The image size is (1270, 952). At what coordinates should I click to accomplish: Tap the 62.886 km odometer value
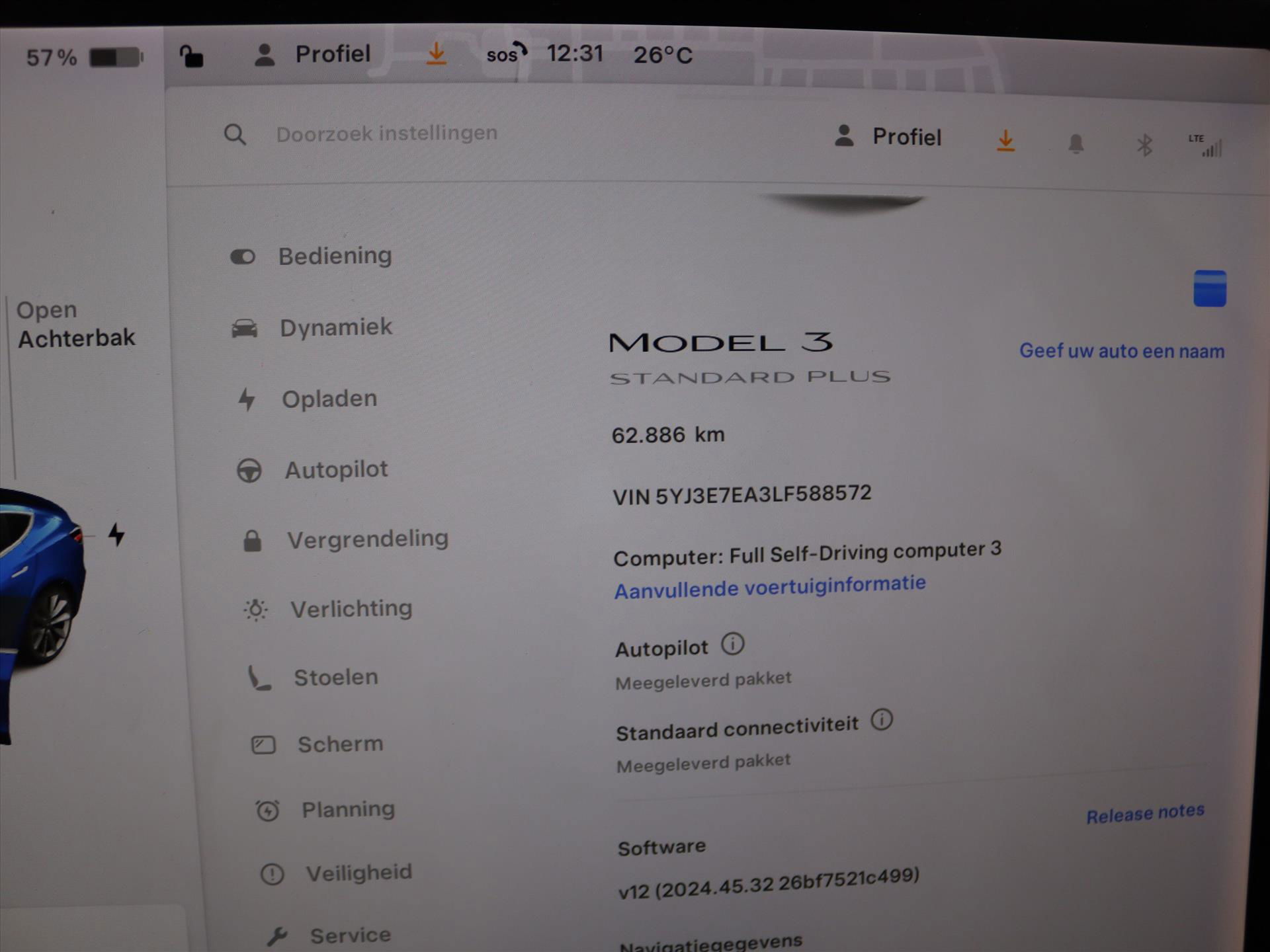pos(668,435)
